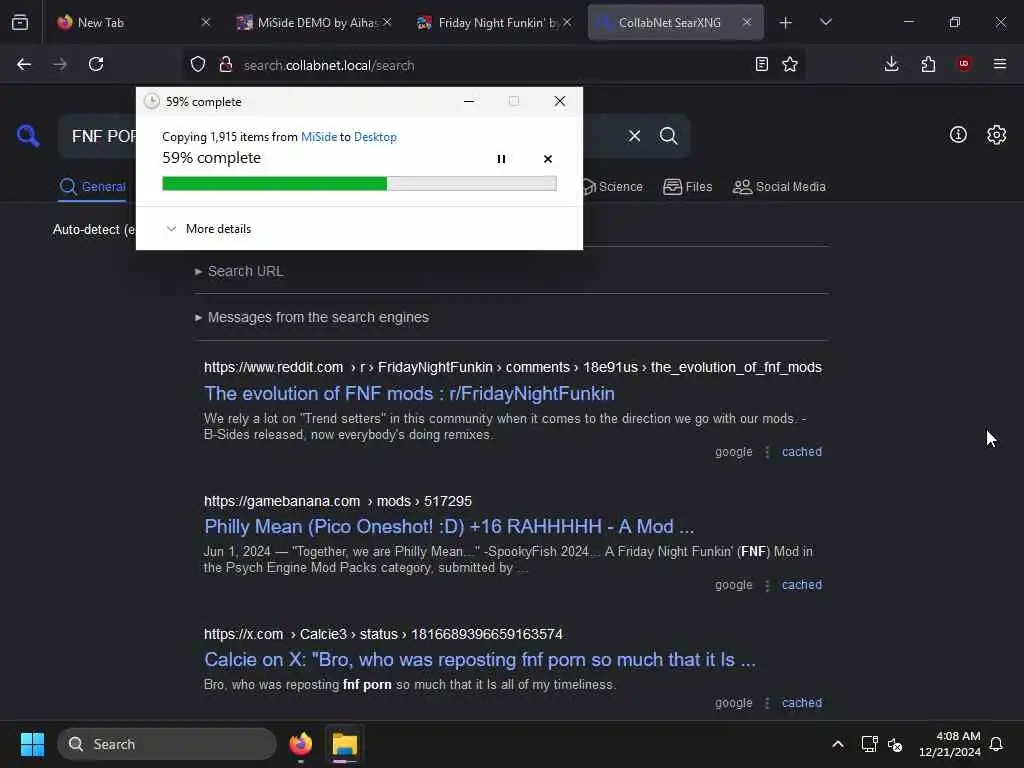Viewport: 1024px width, 768px height.
Task: Submit search with the magnifier button
Action: pos(668,136)
